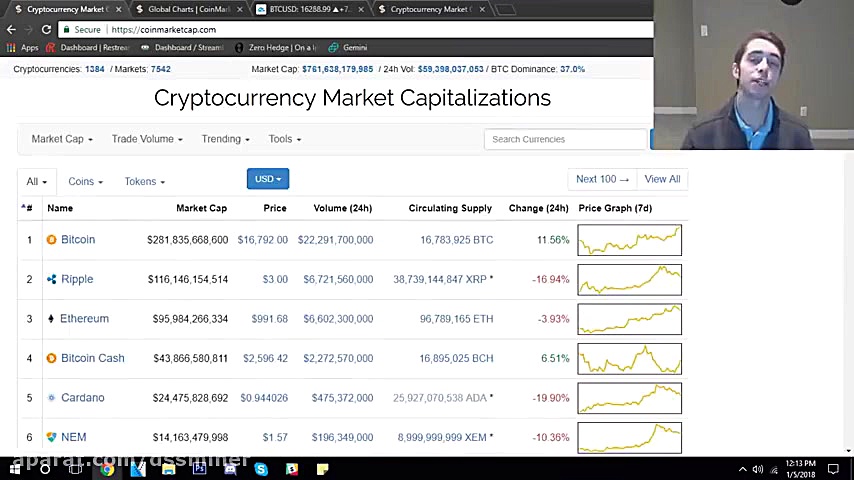Open the Ethereum name link
Viewport: 854px width, 480px height.
click(84, 319)
